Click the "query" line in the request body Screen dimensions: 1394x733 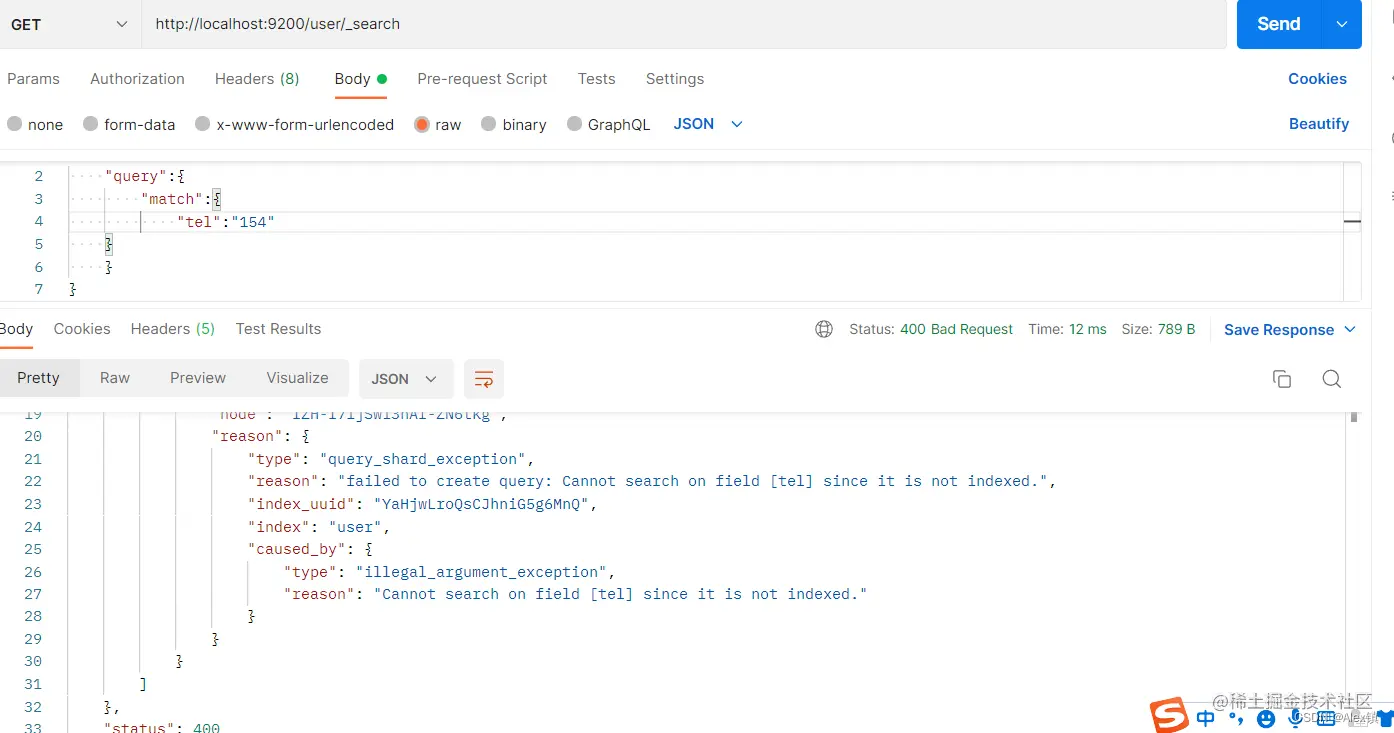tap(145, 176)
